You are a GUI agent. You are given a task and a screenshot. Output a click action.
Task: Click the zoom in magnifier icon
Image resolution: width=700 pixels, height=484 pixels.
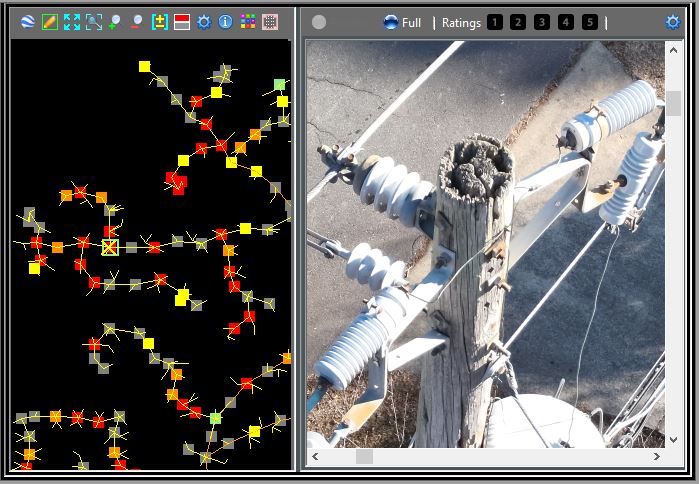[116, 22]
